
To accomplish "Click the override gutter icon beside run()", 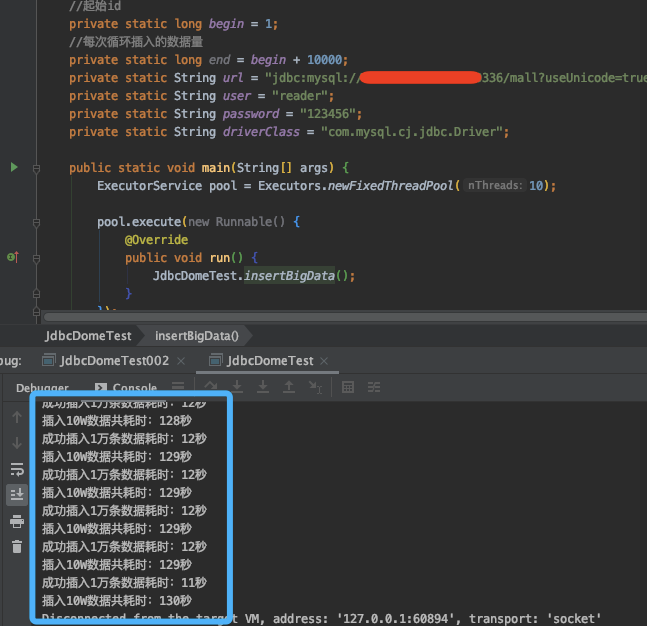I will tap(12, 258).
